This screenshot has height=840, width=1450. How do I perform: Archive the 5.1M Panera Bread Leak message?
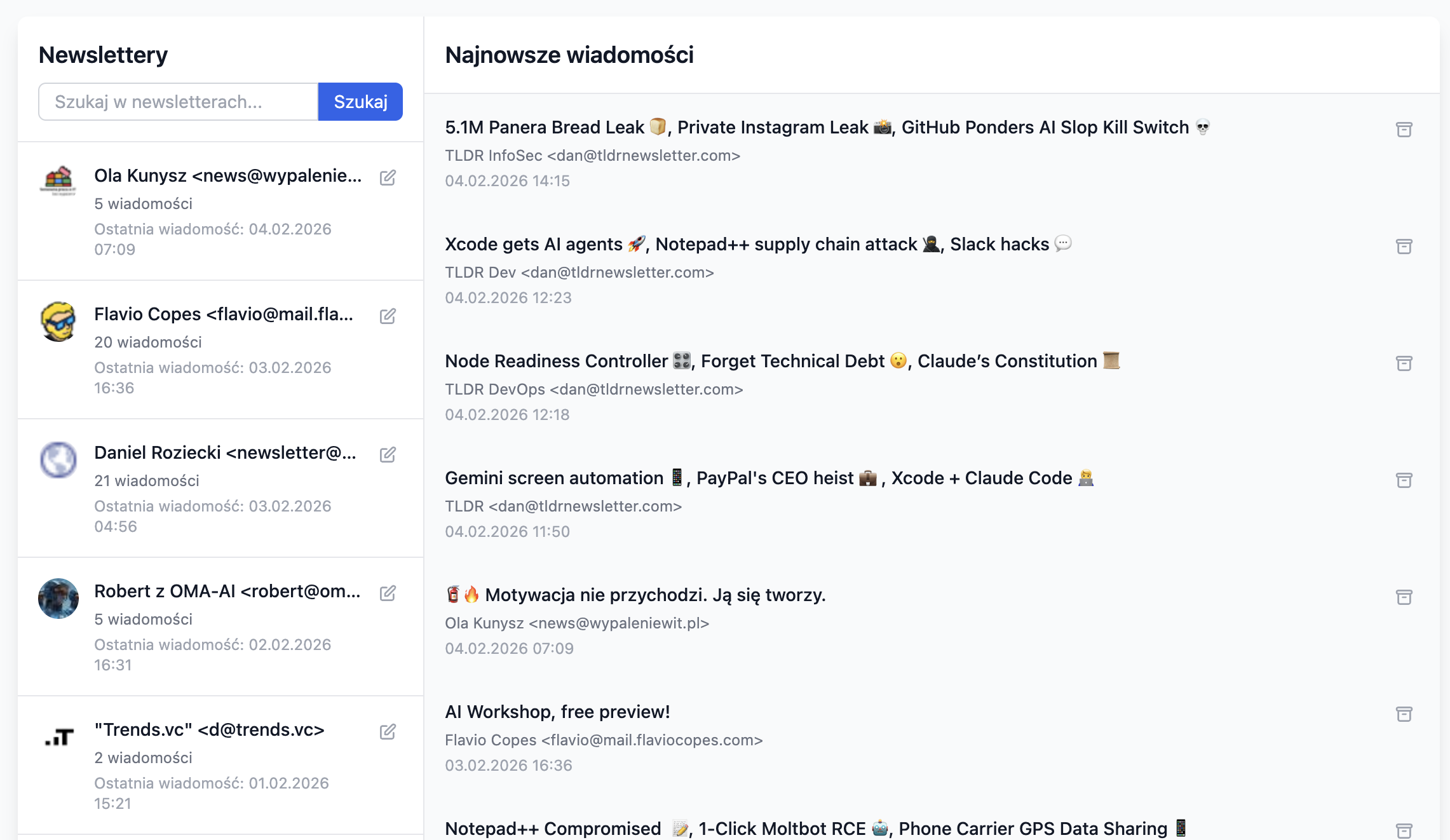[x=1404, y=130]
